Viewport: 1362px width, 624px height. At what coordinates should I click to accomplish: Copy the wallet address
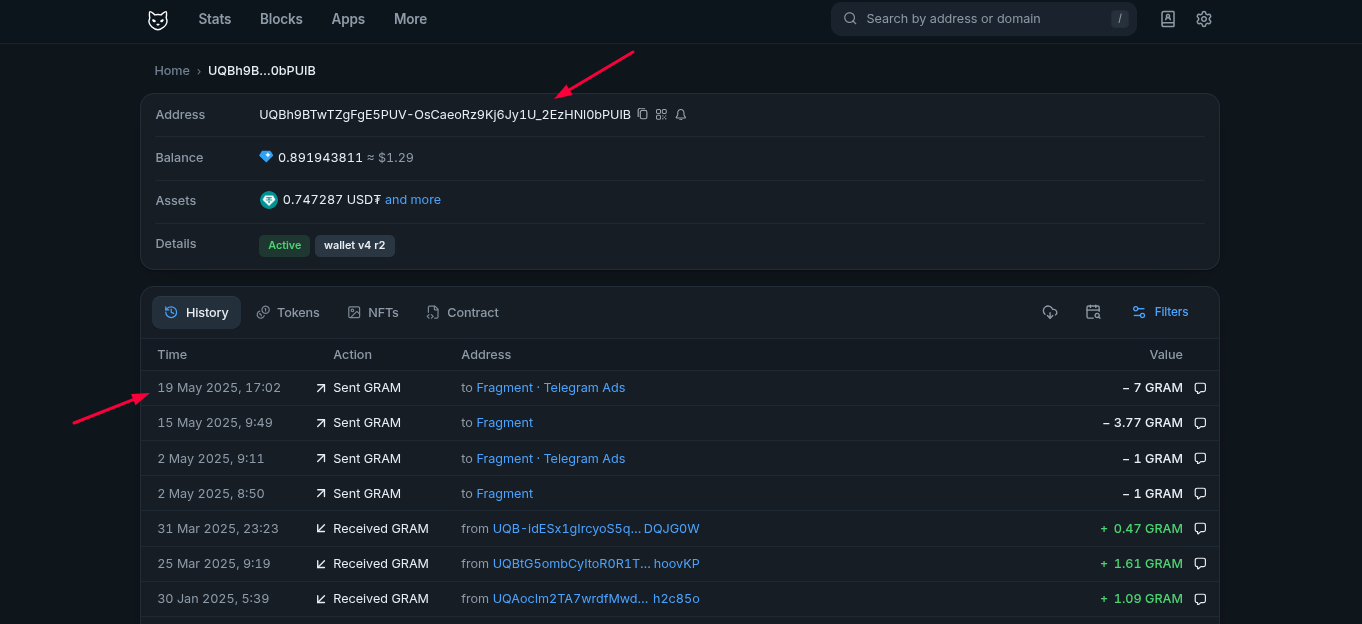(643, 115)
